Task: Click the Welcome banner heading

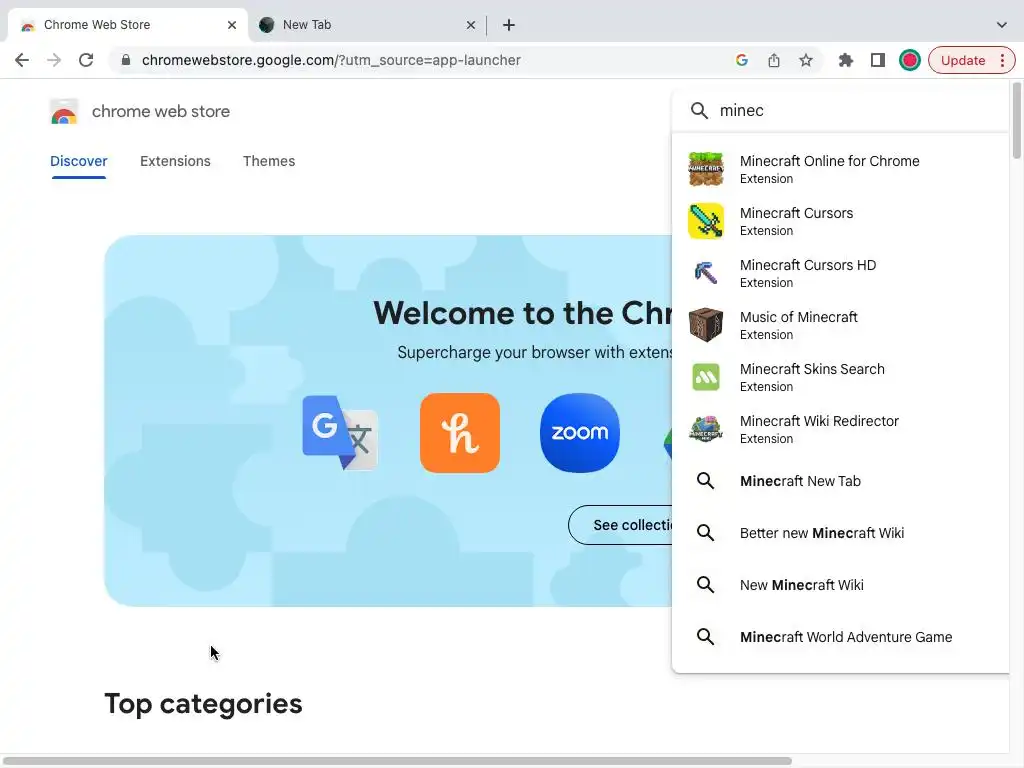Action: pyautogui.click(x=522, y=313)
